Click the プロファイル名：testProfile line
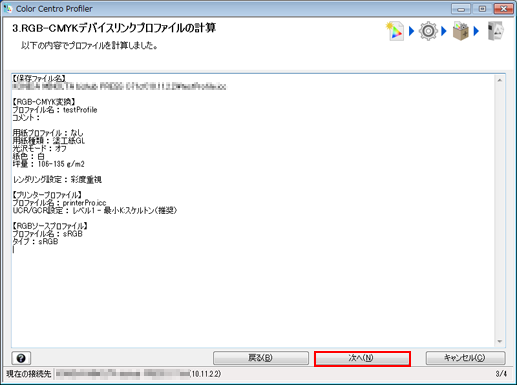The image size is (517, 385). point(55,110)
